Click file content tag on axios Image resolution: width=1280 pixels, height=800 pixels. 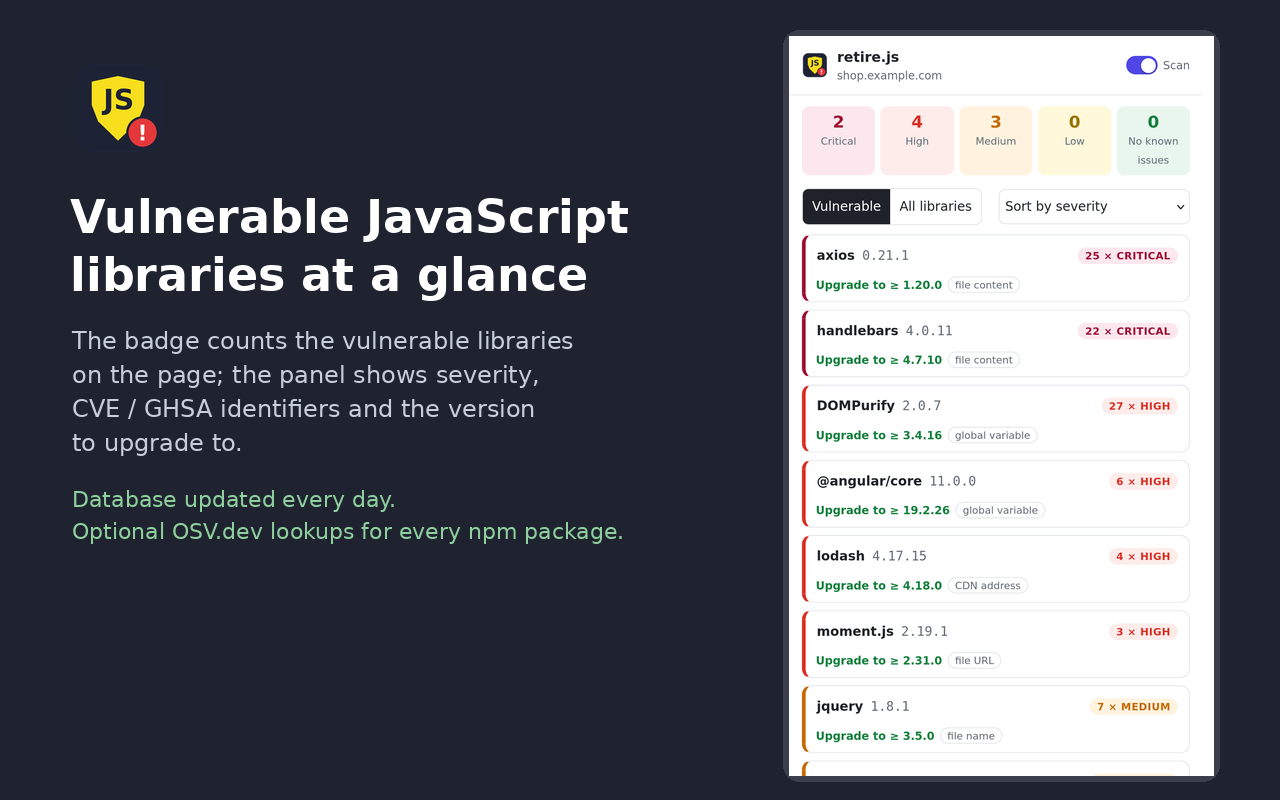click(x=984, y=285)
